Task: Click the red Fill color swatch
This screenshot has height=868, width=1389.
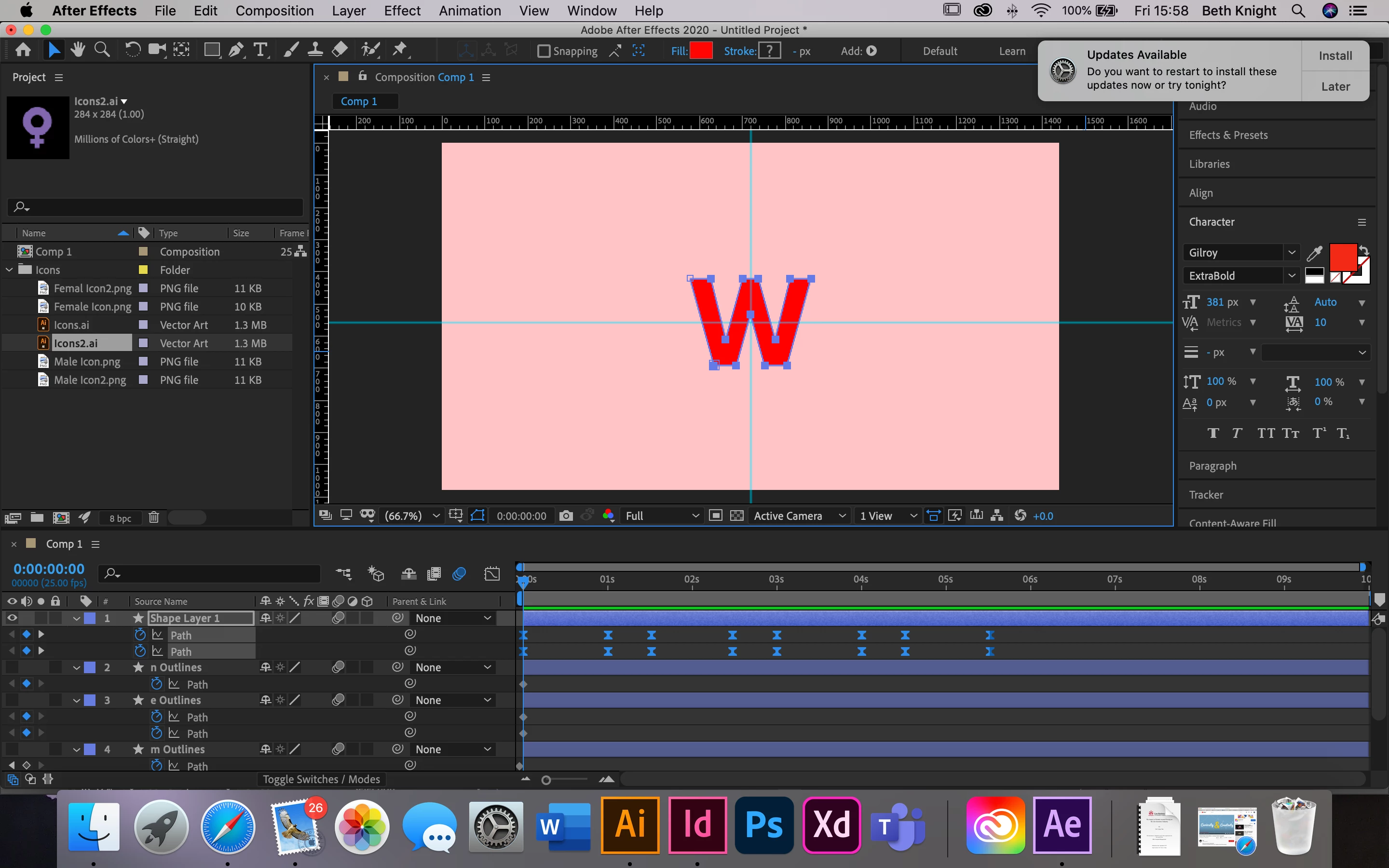Action: pyautogui.click(x=701, y=51)
